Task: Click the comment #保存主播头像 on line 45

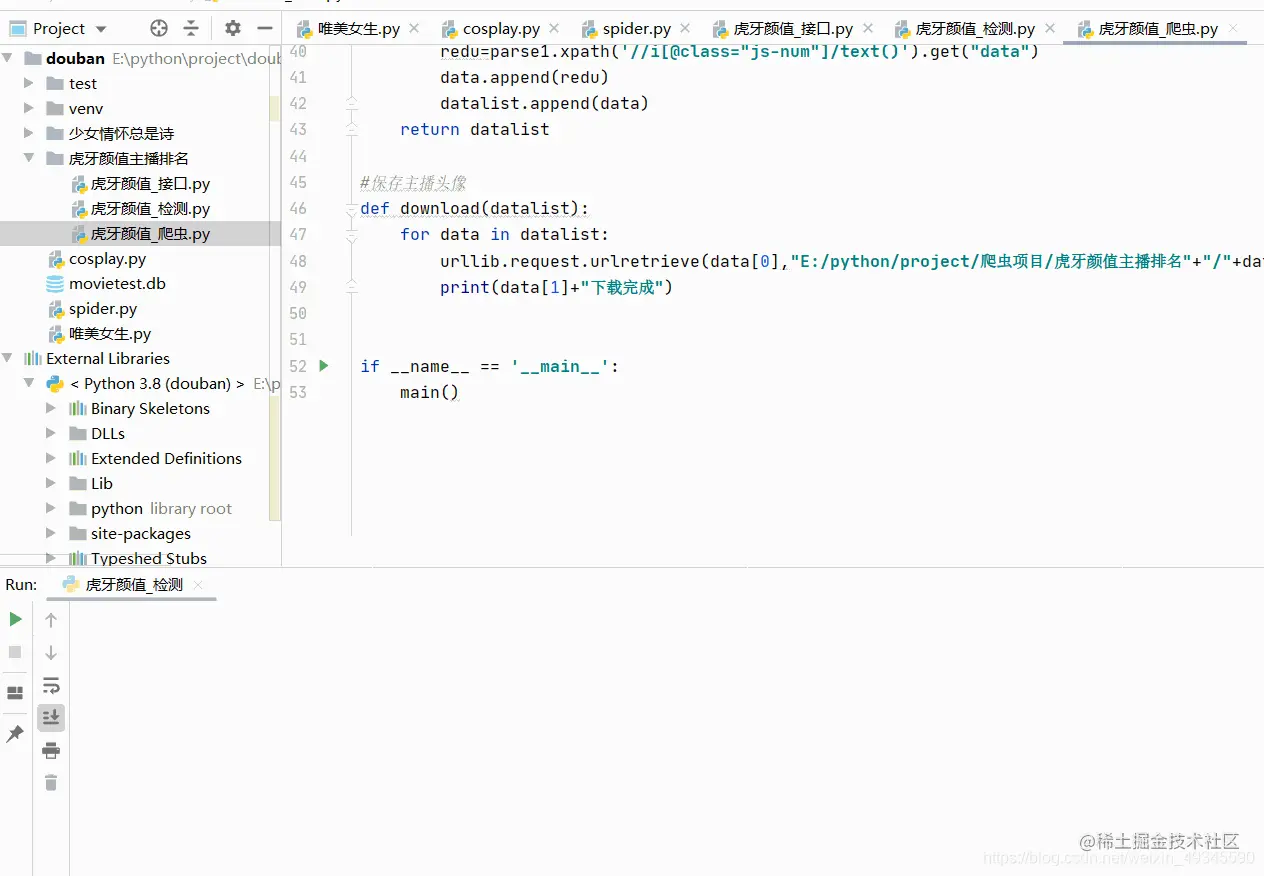Action: pyautogui.click(x=413, y=183)
